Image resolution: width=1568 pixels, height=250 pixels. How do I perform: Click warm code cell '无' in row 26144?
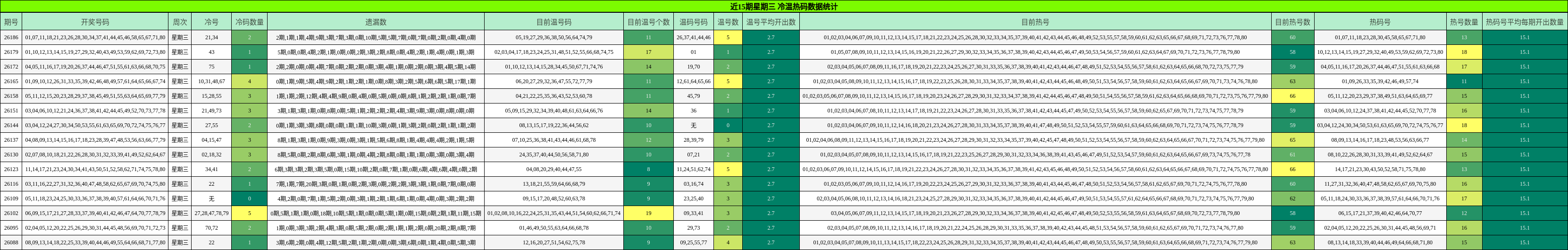coord(693,125)
